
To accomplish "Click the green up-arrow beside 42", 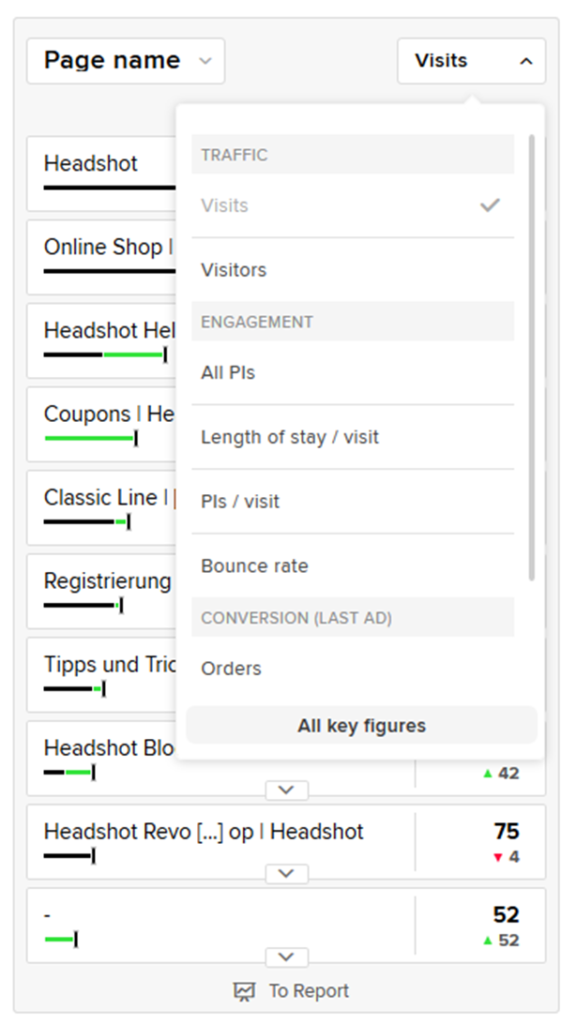I will pos(487,773).
